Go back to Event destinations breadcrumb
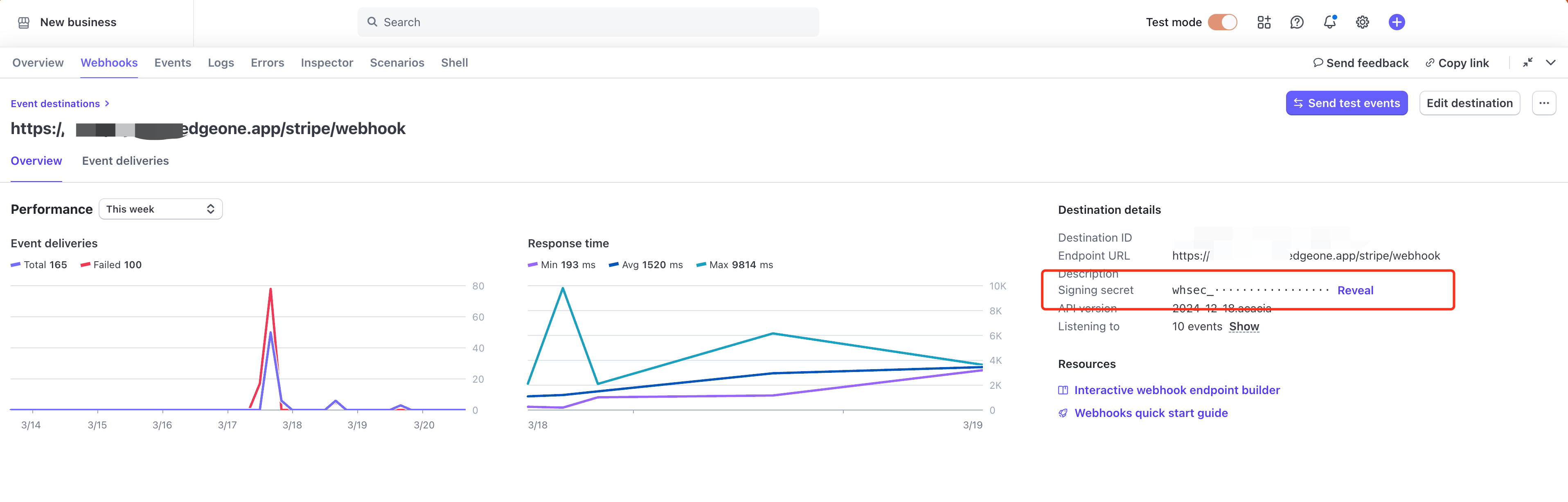The image size is (1568, 502). tap(55, 104)
